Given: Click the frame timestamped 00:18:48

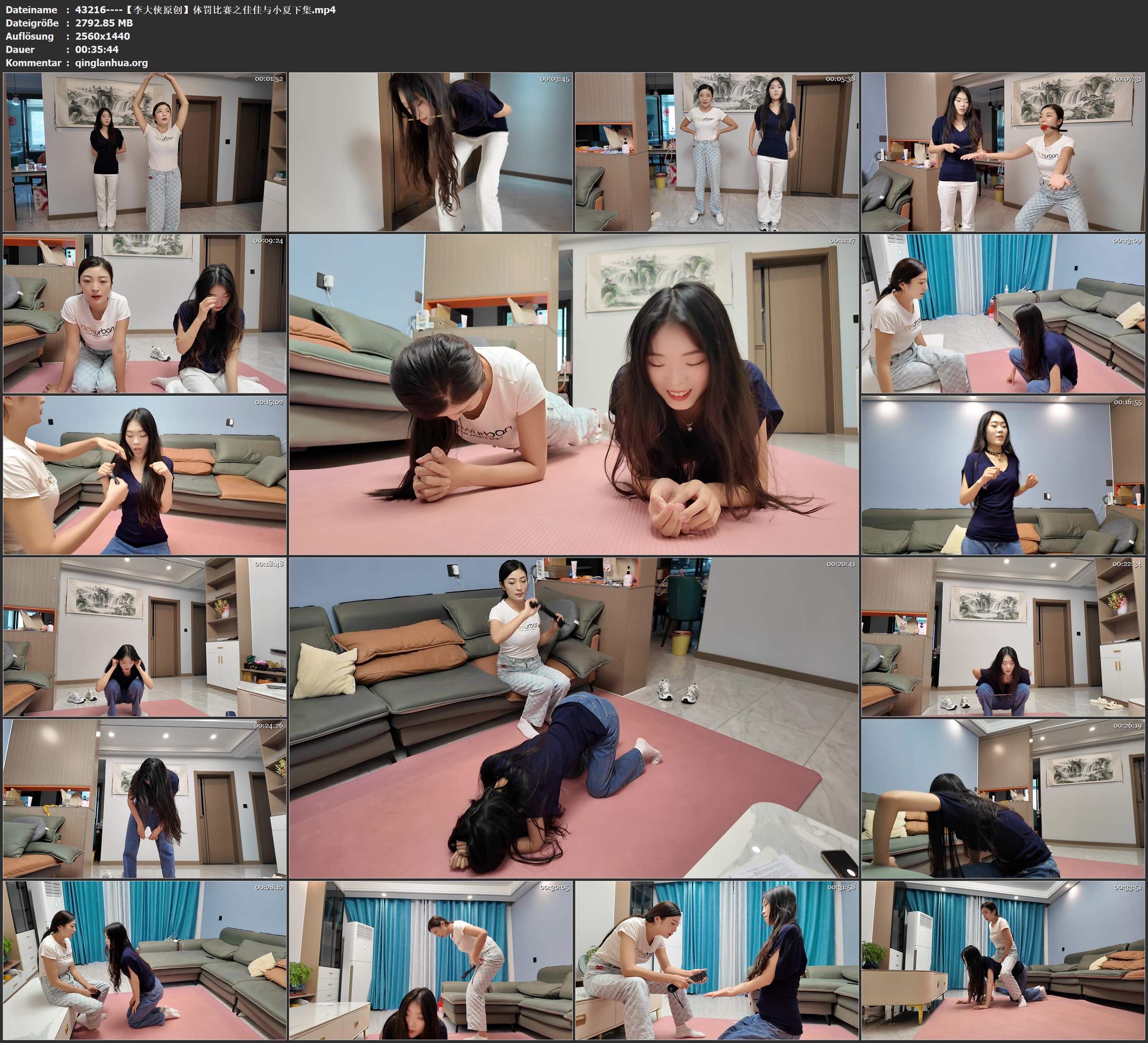Looking at the screenshot, I should click(x=145, y=637).
